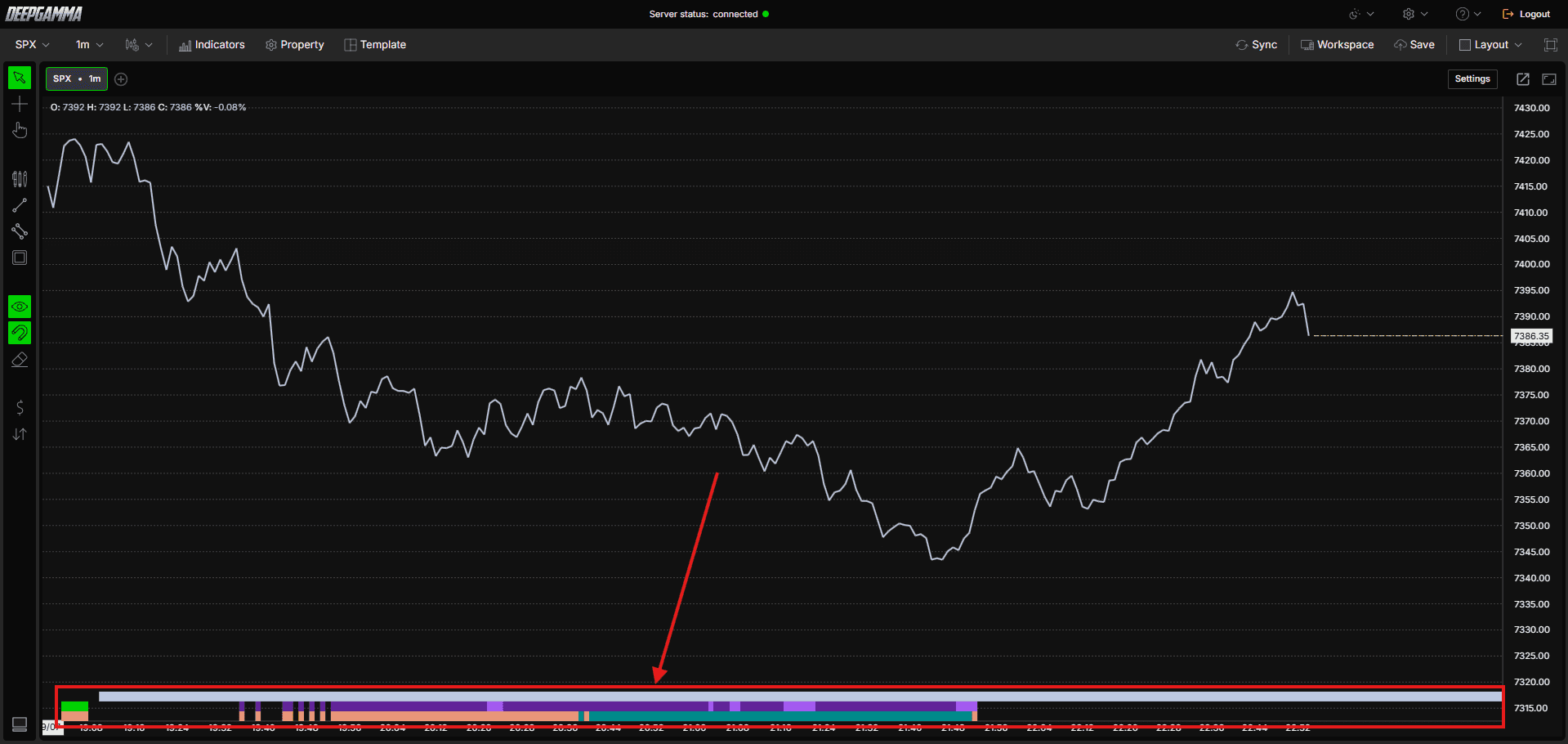Viewport: 1568px width, 744px height.
Task: Click the OHLC values readout text
Action: [148, 107]
